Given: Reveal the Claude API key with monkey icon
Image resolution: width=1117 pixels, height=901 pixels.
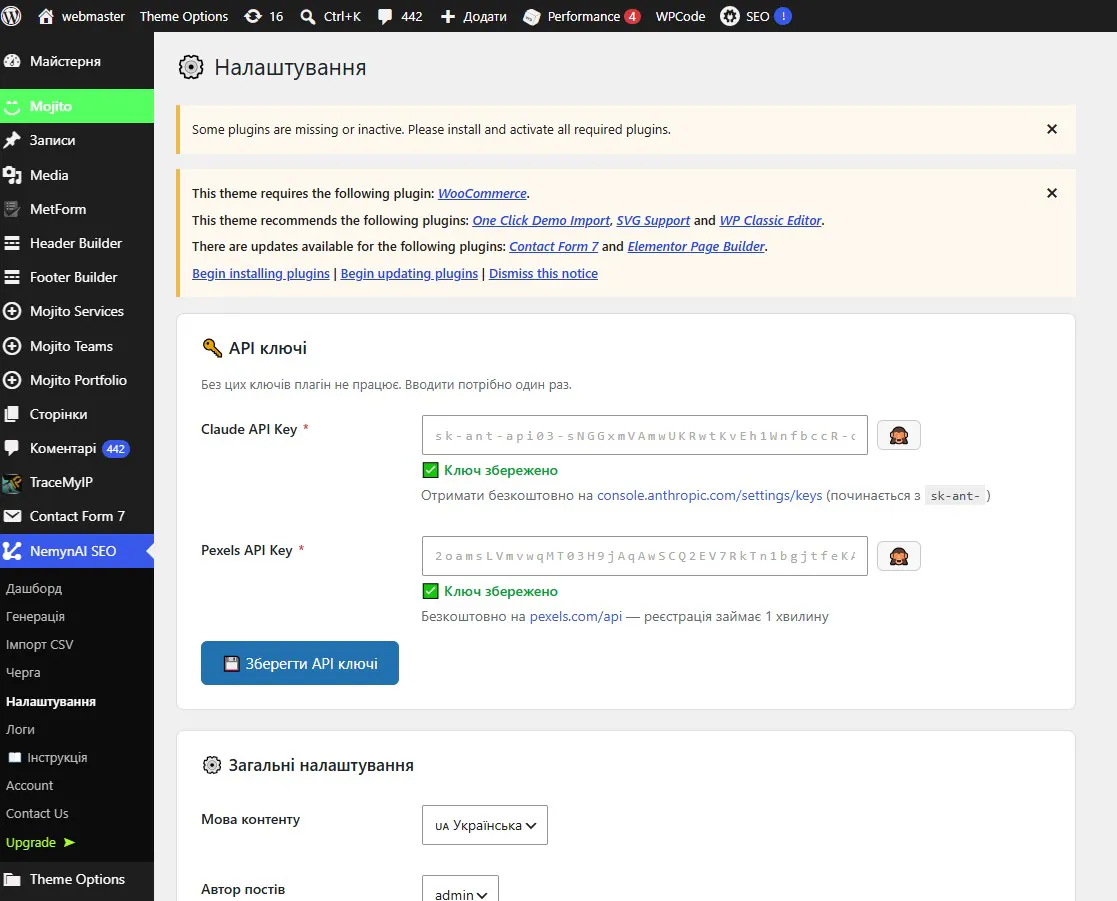Looking at the screenshot, I should click(x=898, y=435).
